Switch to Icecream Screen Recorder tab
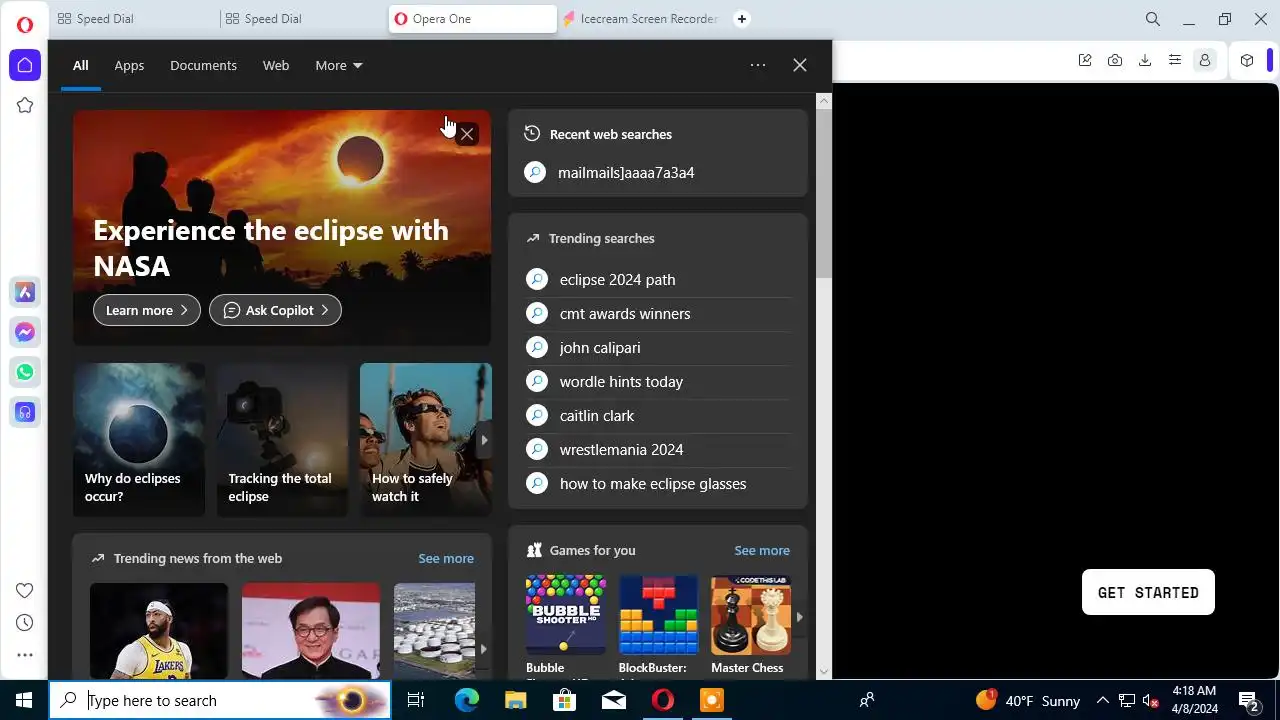 (x=641, y=19)
